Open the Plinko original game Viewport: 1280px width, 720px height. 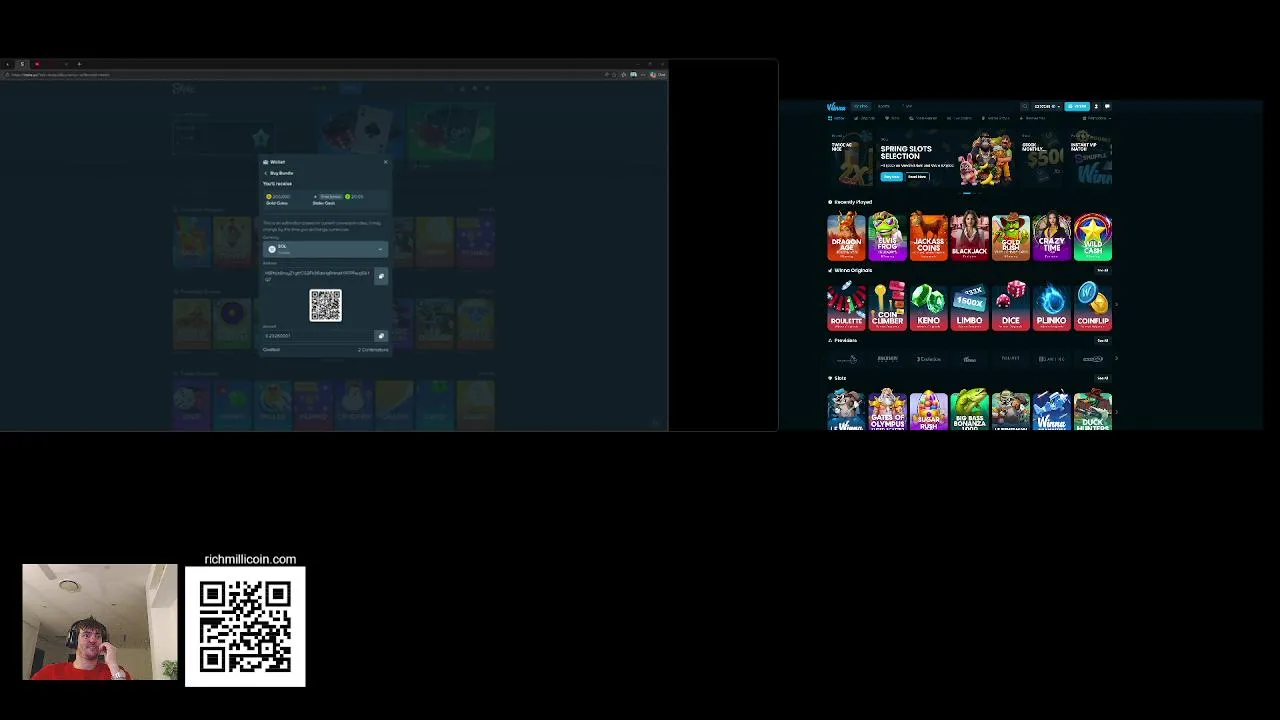pos(1051,305)
